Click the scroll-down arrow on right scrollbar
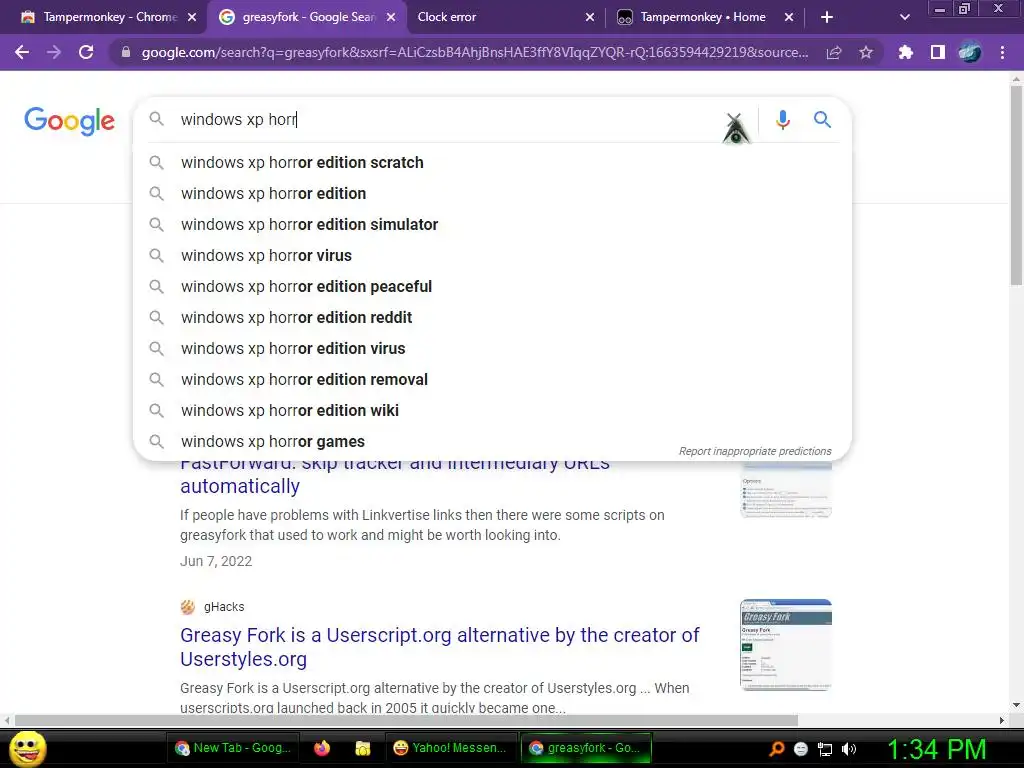 [1016, 705]
